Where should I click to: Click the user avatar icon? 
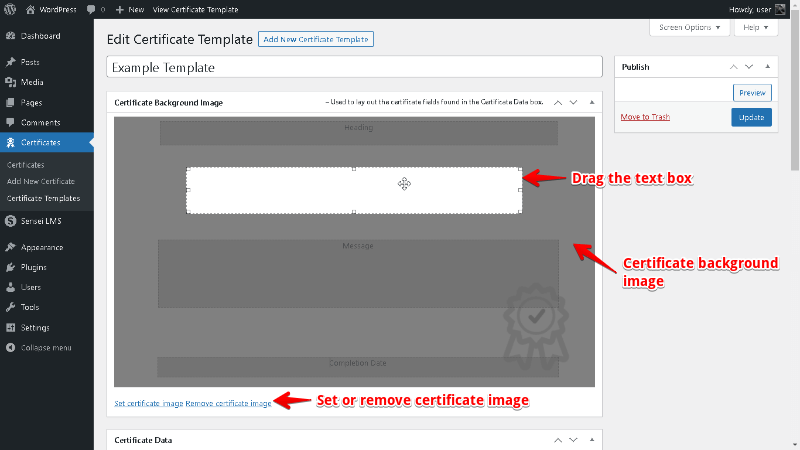[780, 9]
